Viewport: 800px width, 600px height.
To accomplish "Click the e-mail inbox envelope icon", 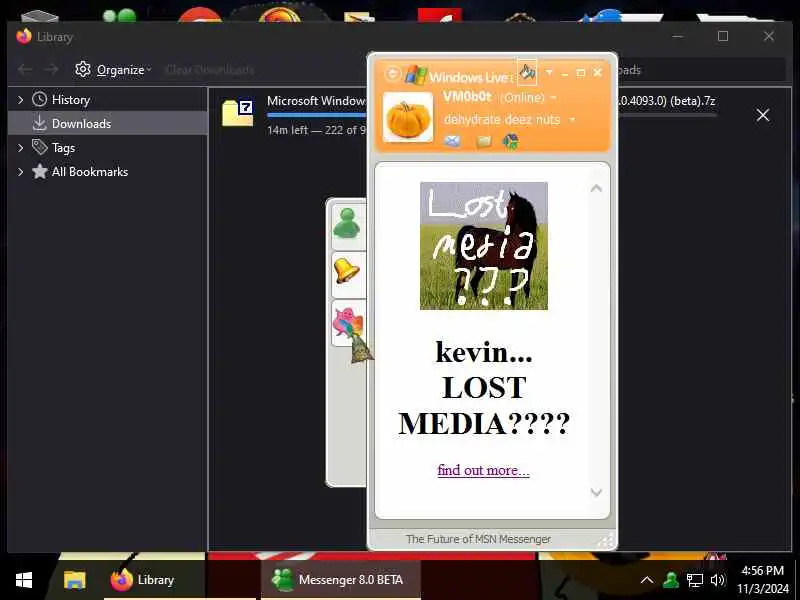I will point(452,141).
